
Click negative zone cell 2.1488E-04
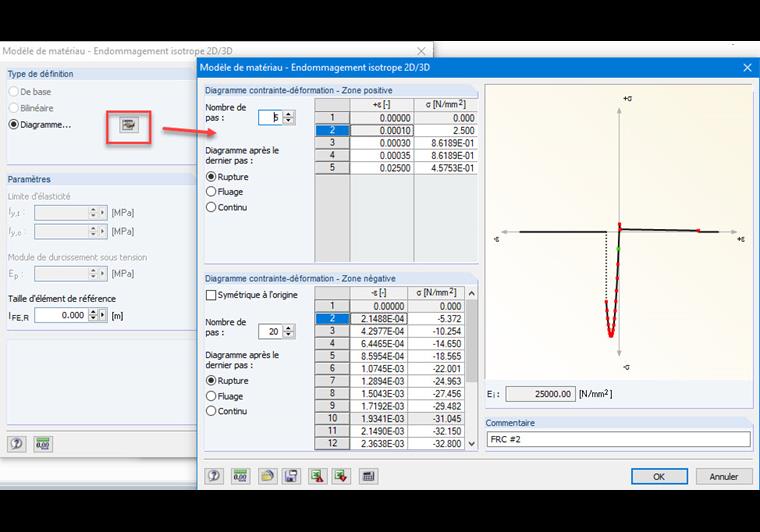pos(379,319)
